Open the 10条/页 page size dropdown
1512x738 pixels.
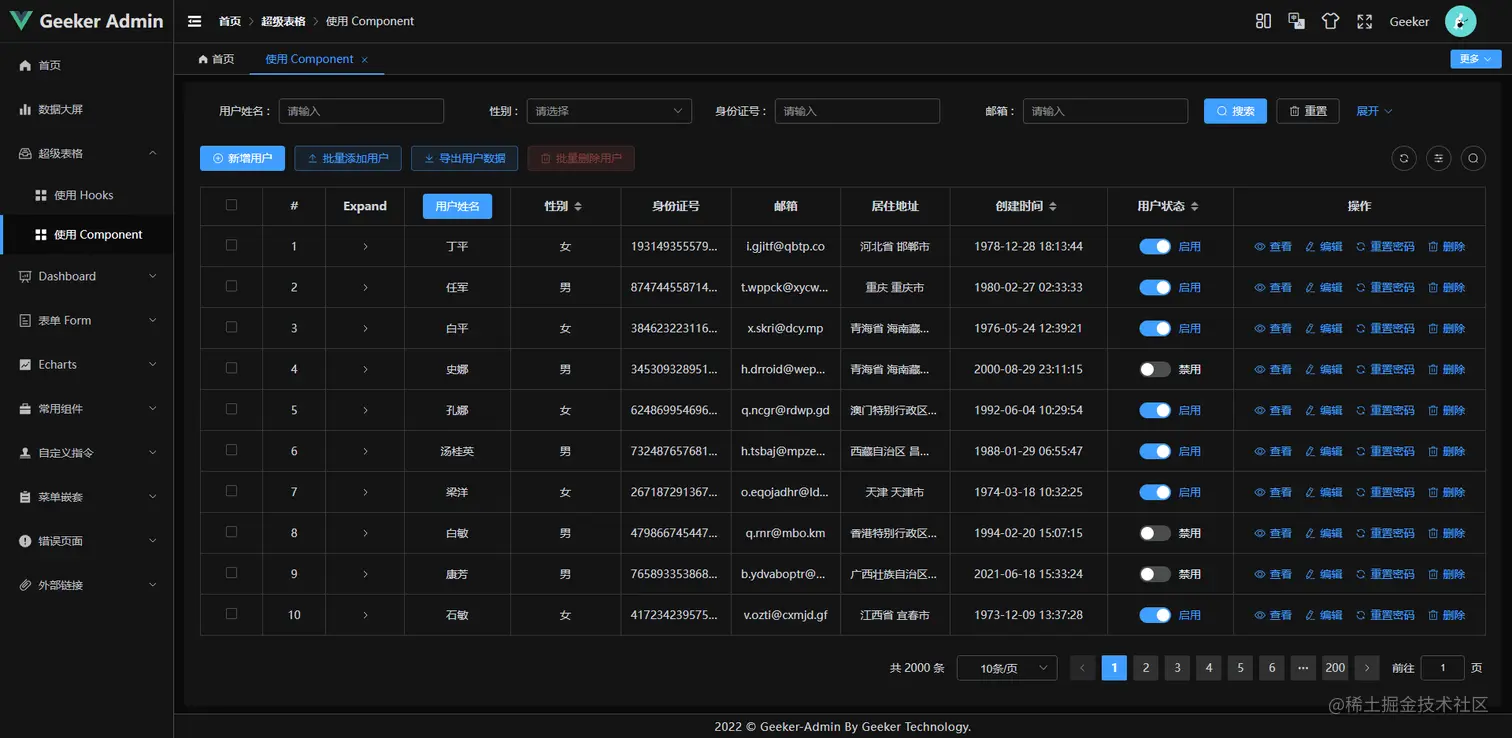1006,668
